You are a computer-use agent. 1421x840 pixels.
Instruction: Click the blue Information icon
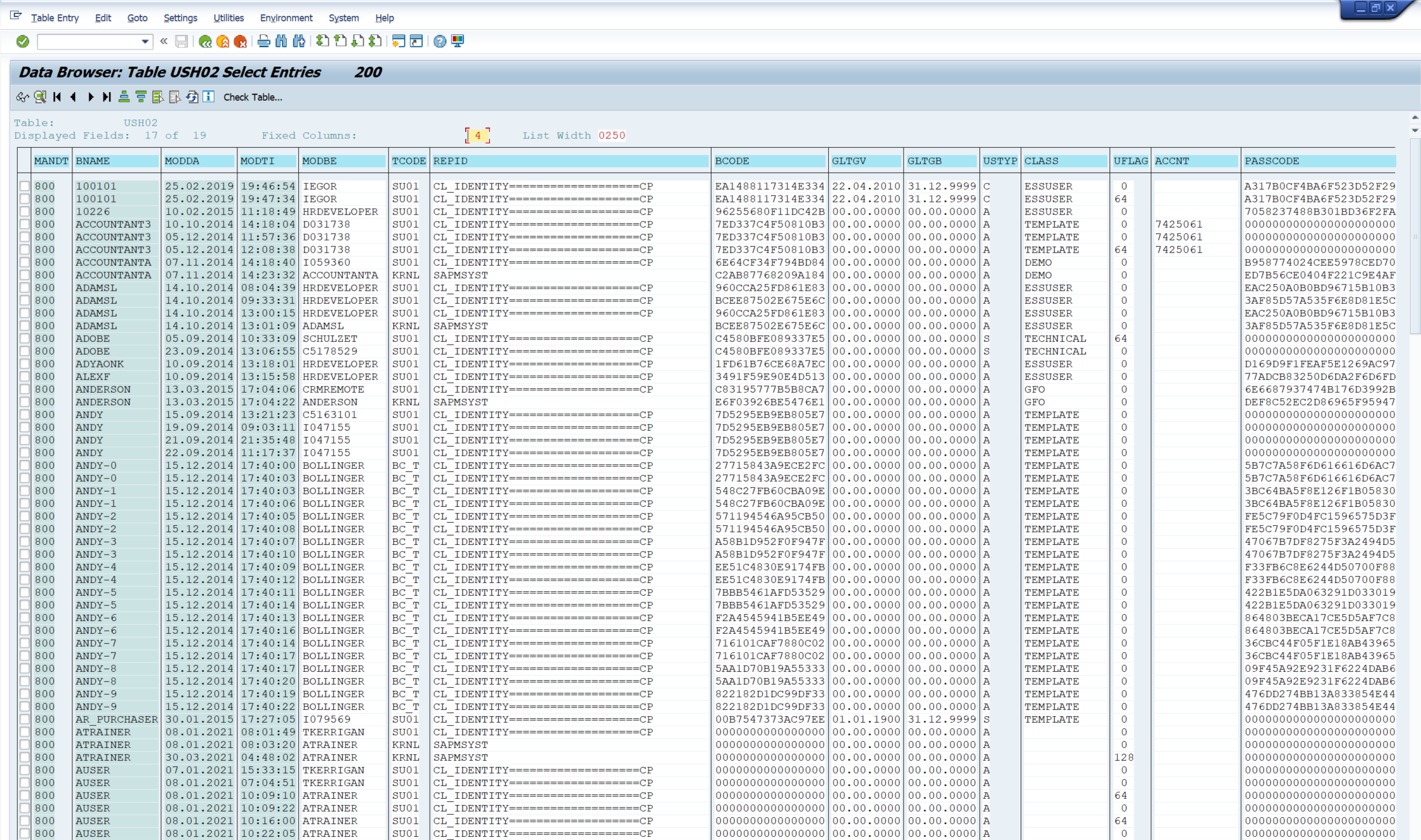click(x=209, y=97)
